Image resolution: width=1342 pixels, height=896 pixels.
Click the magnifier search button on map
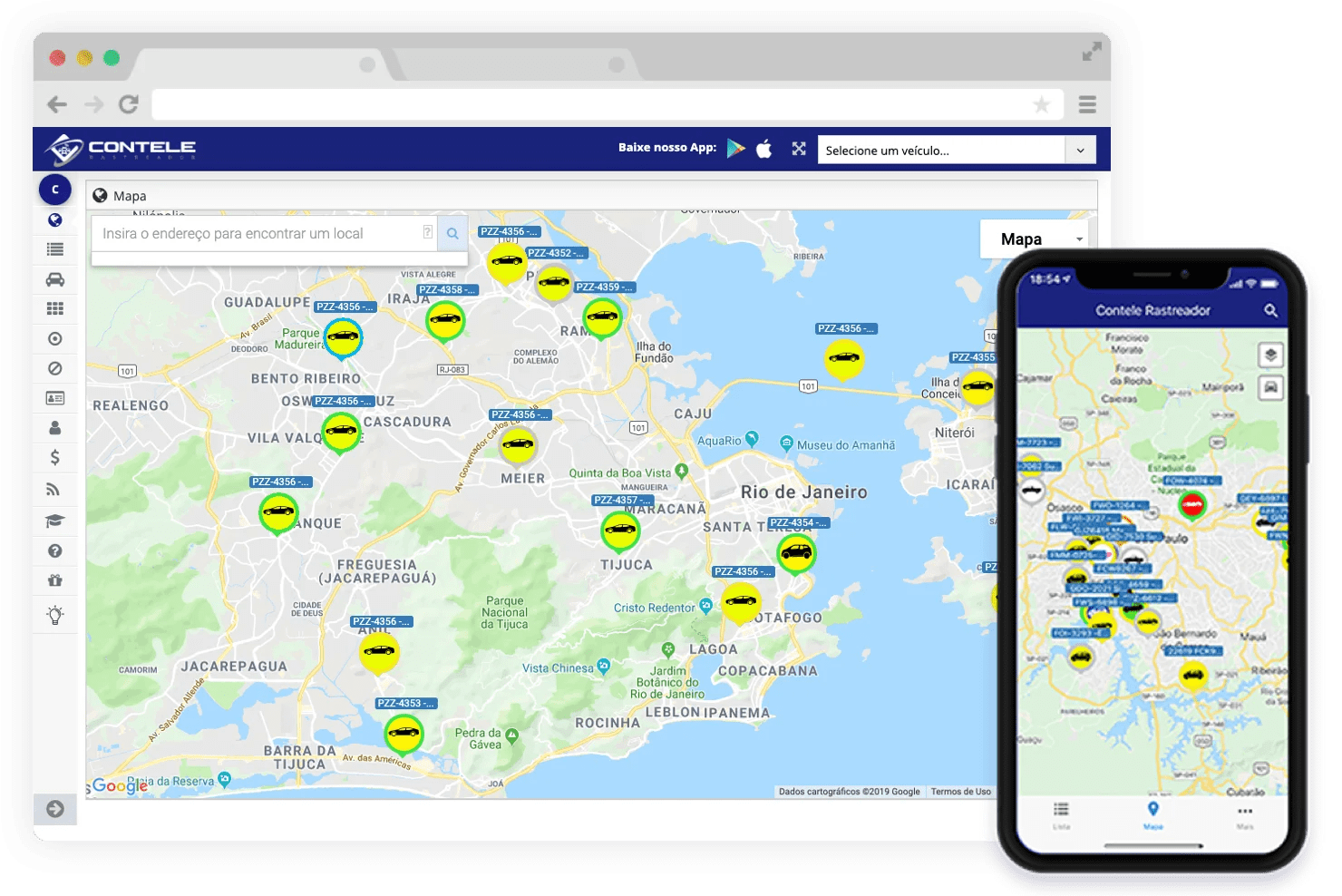(x=452, y=233)
